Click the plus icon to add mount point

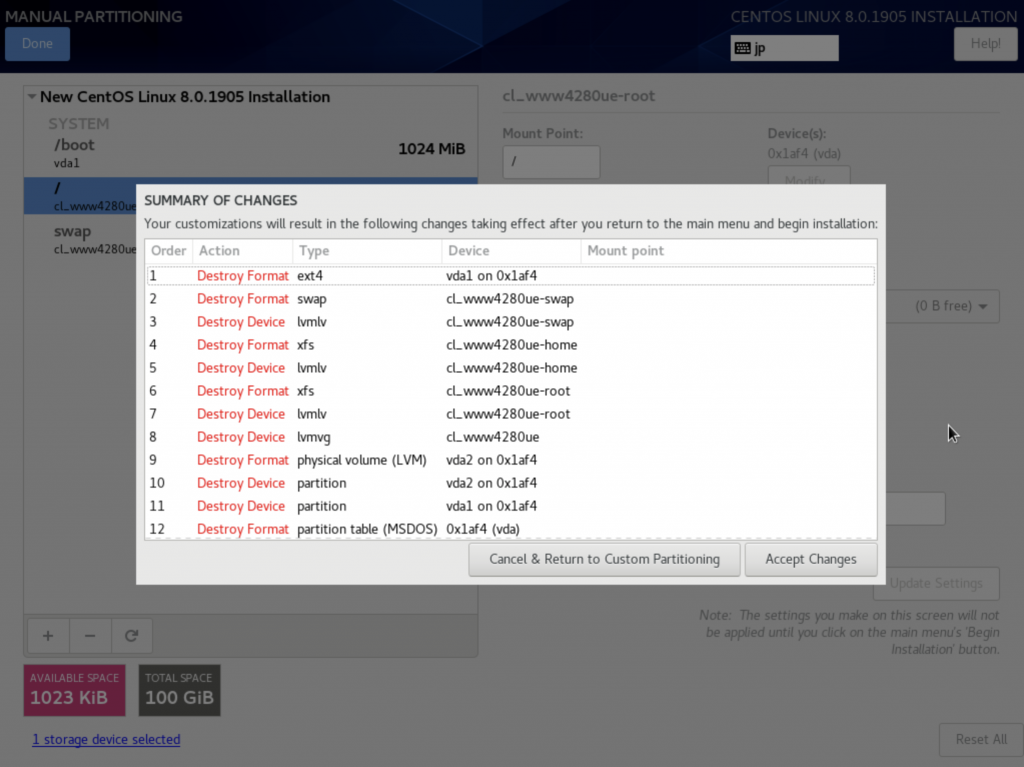click(48, 636)
